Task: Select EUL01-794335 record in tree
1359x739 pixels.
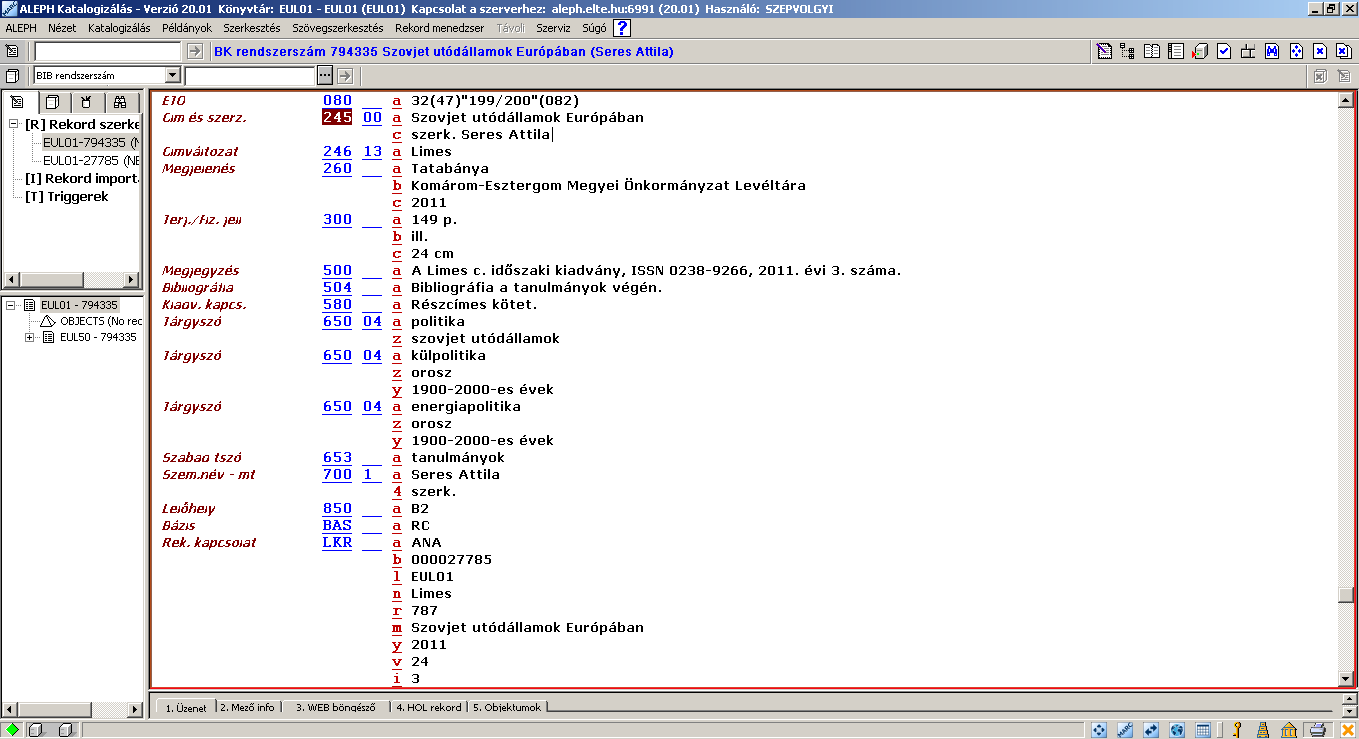Action: (x=91, y=142)
